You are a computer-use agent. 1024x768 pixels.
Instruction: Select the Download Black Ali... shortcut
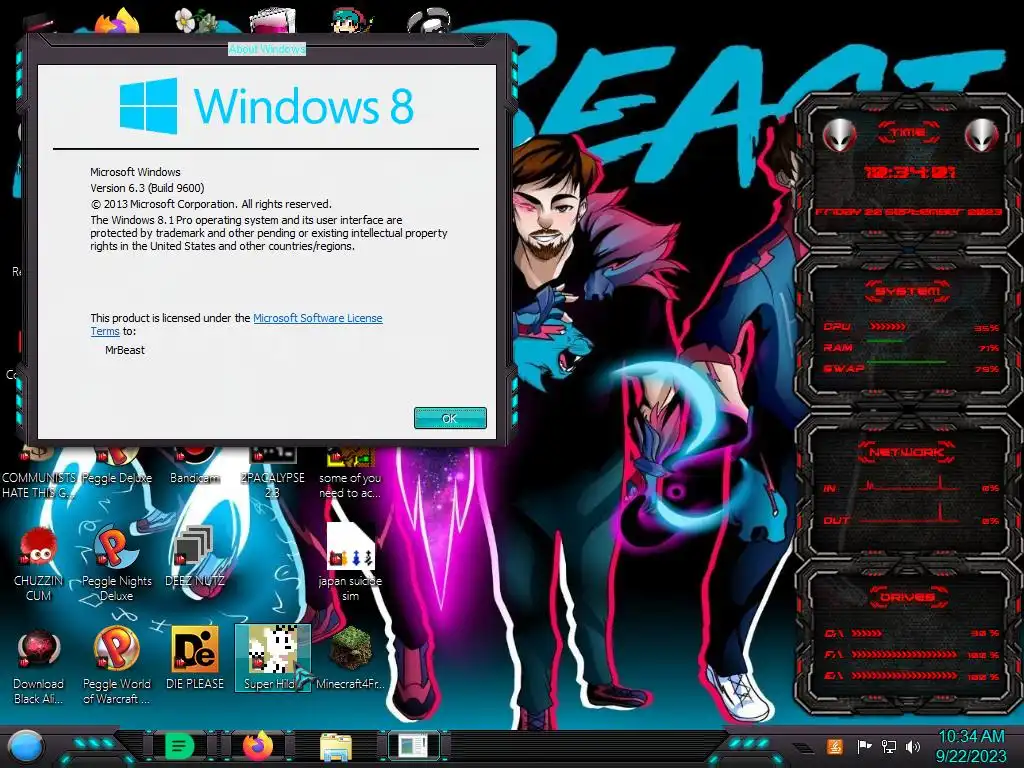point(39,666)
